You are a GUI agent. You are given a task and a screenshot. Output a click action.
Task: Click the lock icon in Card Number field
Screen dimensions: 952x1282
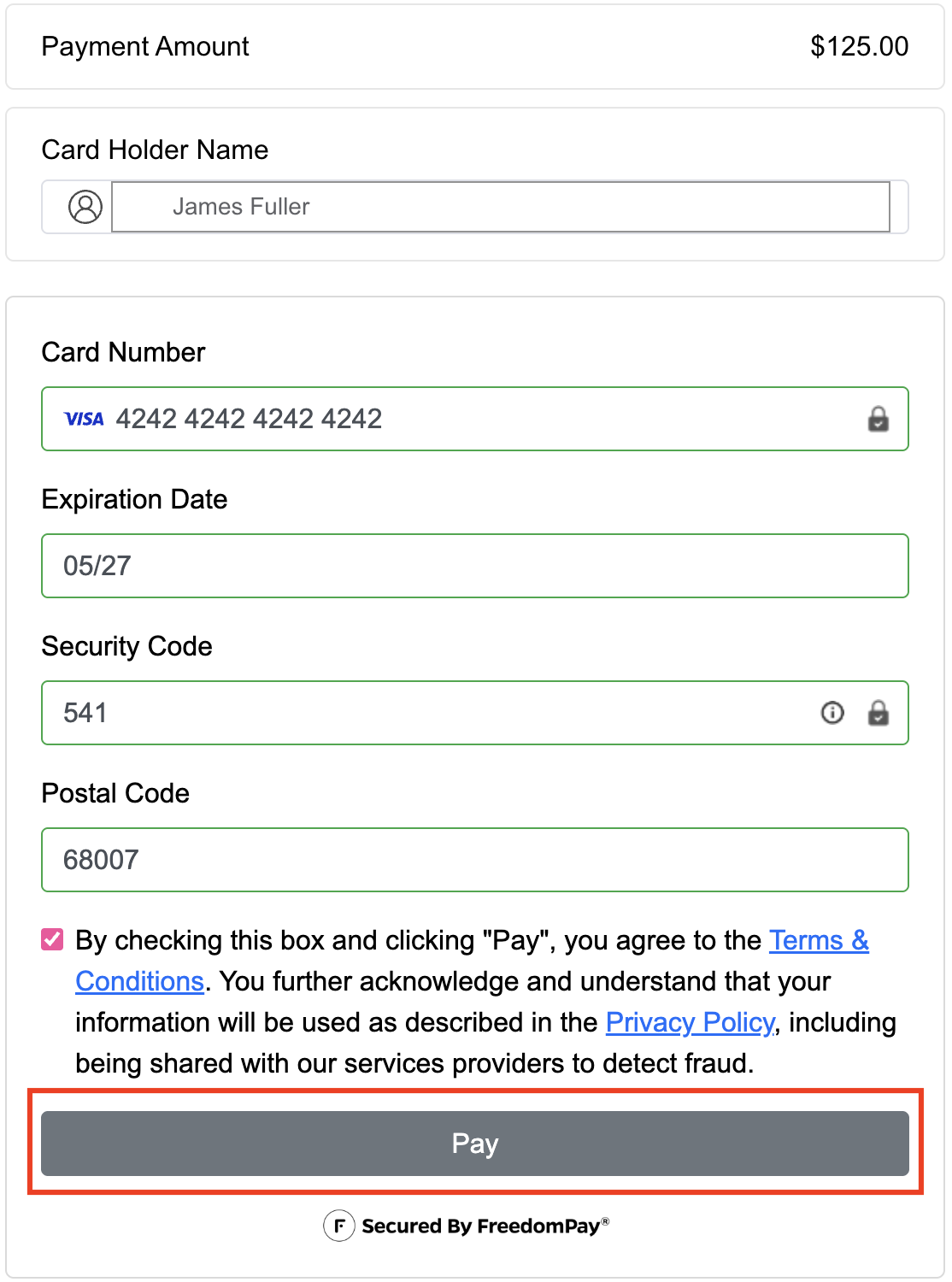[878, 420]
